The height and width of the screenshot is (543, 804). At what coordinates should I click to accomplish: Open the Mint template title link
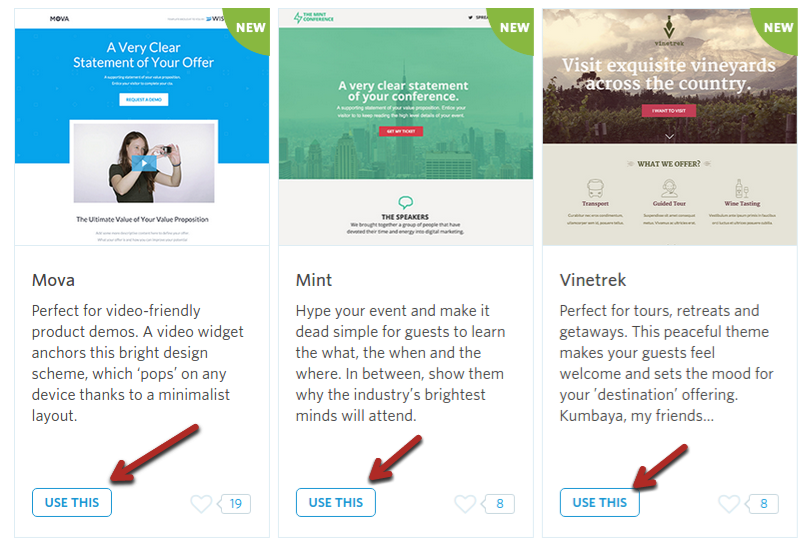pos(314,280)
